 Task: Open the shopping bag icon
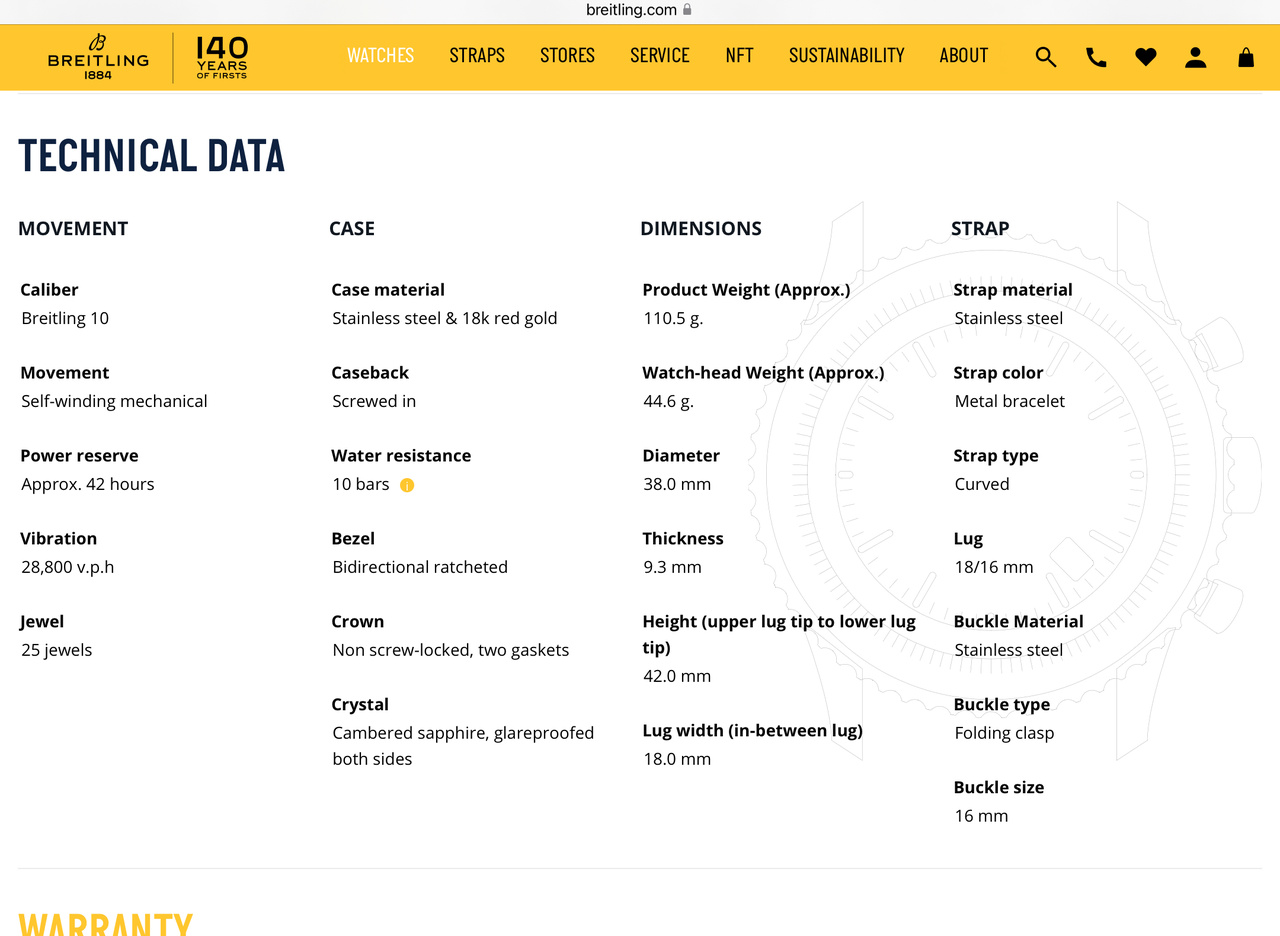1246,57
